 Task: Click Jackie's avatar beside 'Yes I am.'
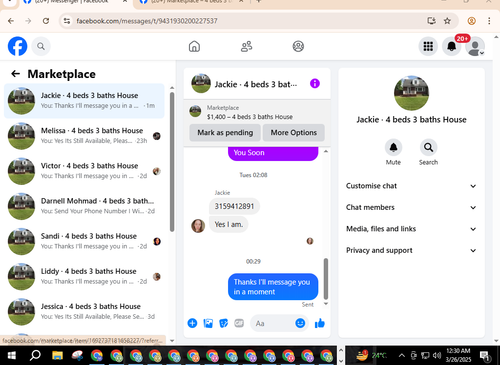tap(198, 226)
